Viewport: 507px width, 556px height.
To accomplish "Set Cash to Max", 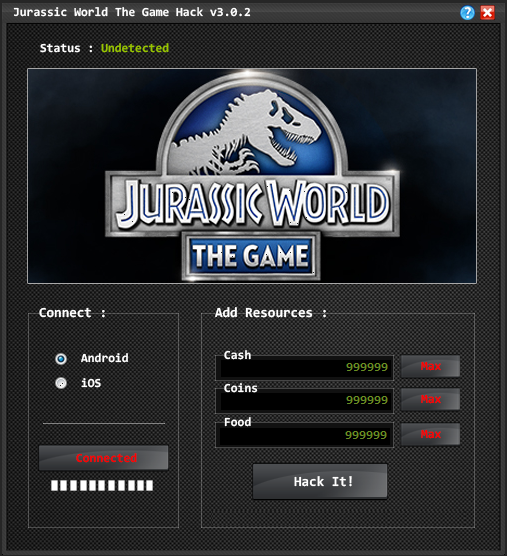I will pos(430,366).
